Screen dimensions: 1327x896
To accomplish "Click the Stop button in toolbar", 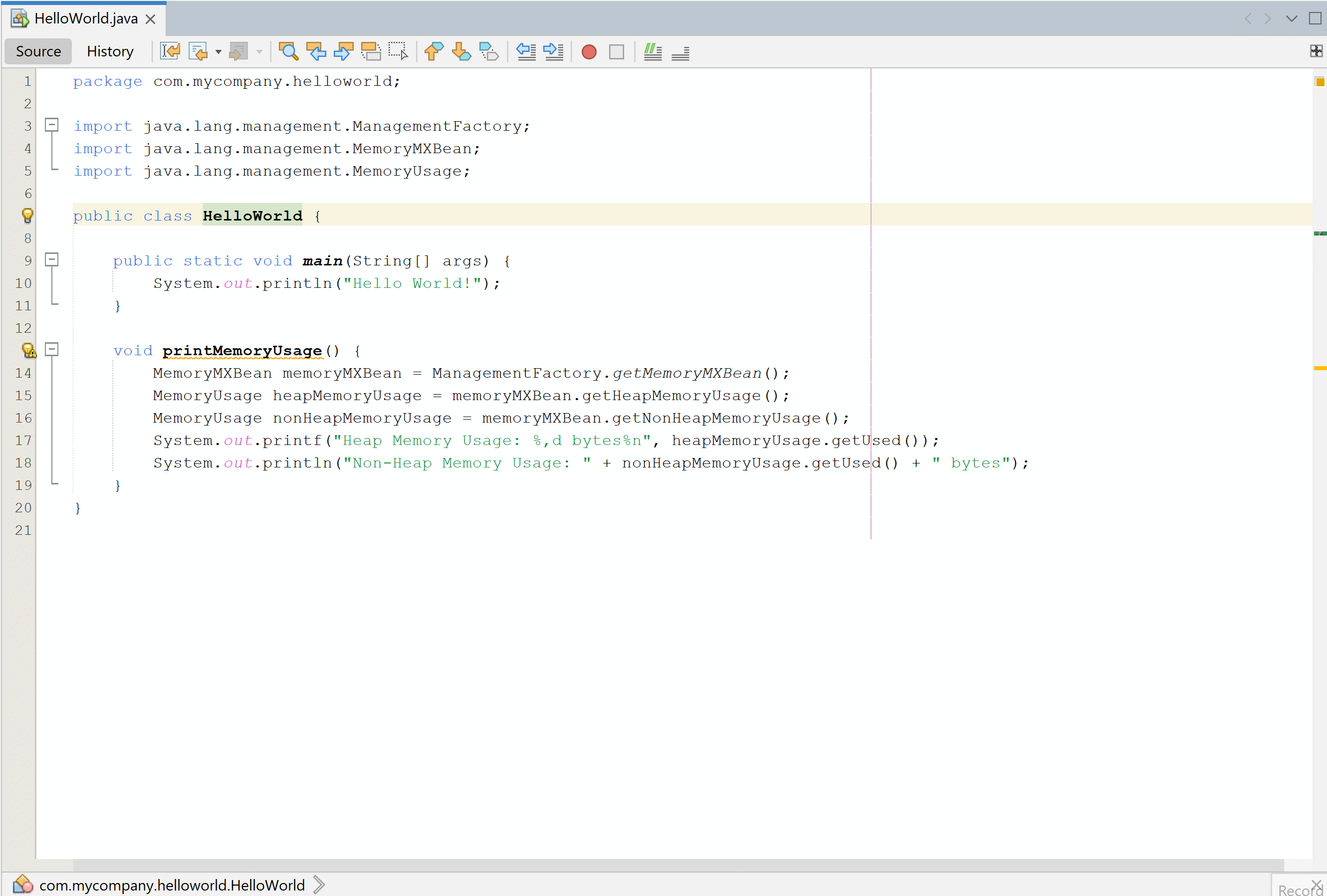I will tap(617, 51).
